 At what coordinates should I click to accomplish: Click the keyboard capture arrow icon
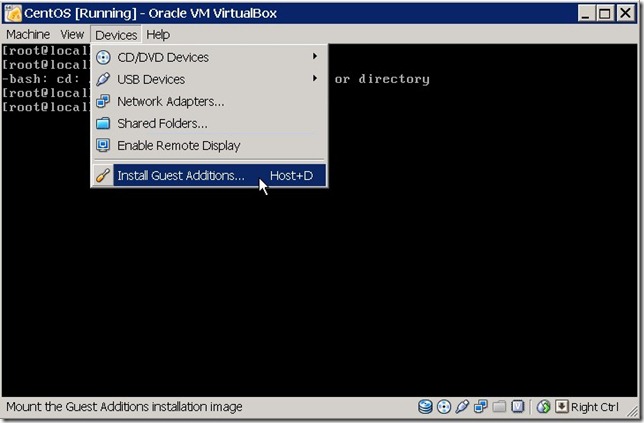tap(561, 407)
